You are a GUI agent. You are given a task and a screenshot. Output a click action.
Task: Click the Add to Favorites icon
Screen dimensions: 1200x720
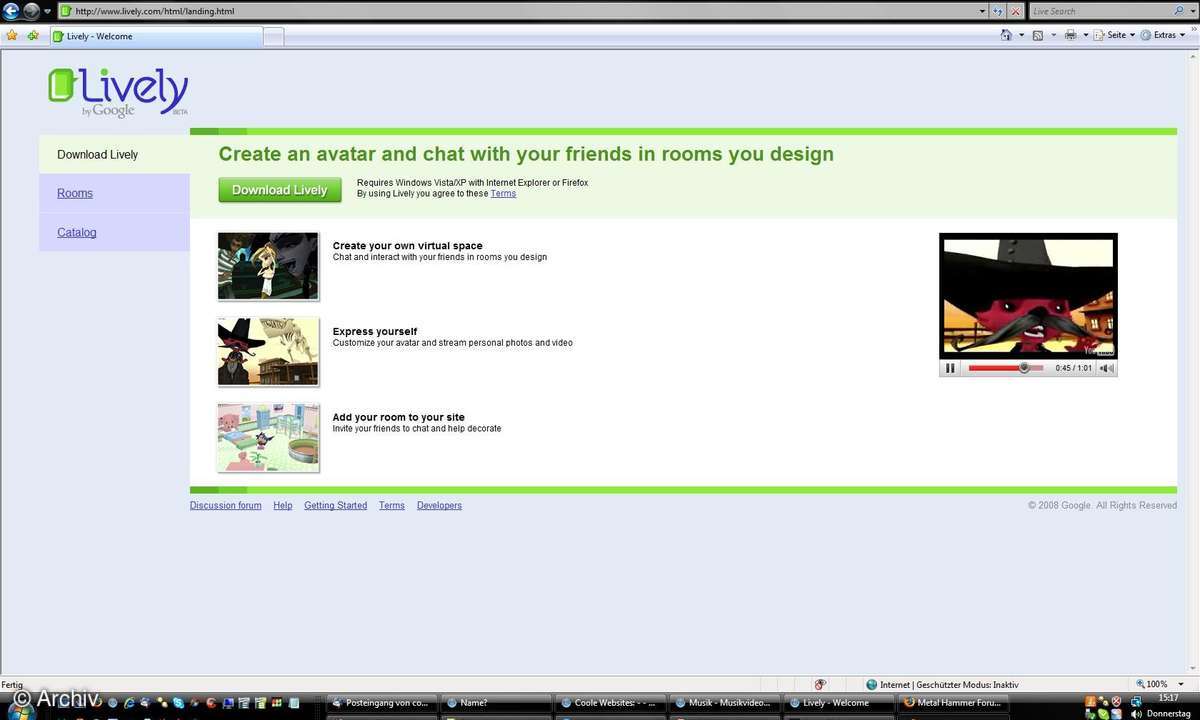[x=33, y=35]
